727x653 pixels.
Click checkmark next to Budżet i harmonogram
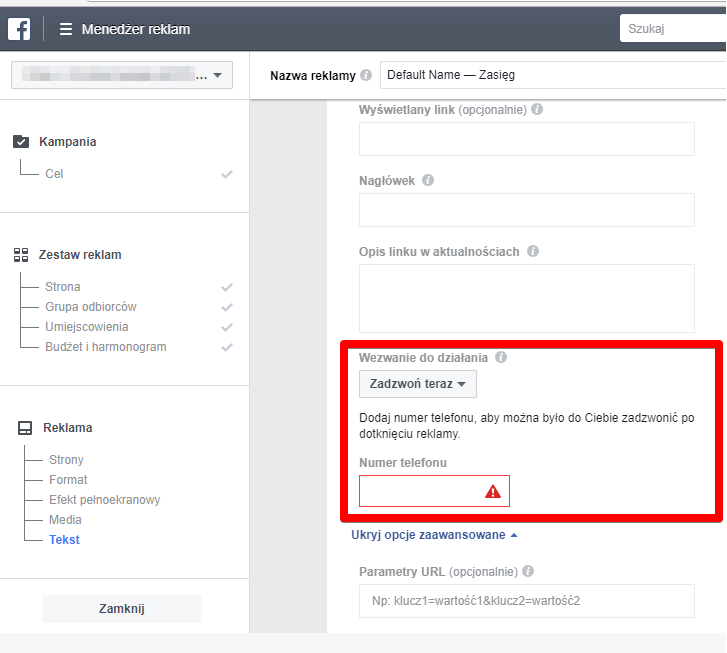227,347
